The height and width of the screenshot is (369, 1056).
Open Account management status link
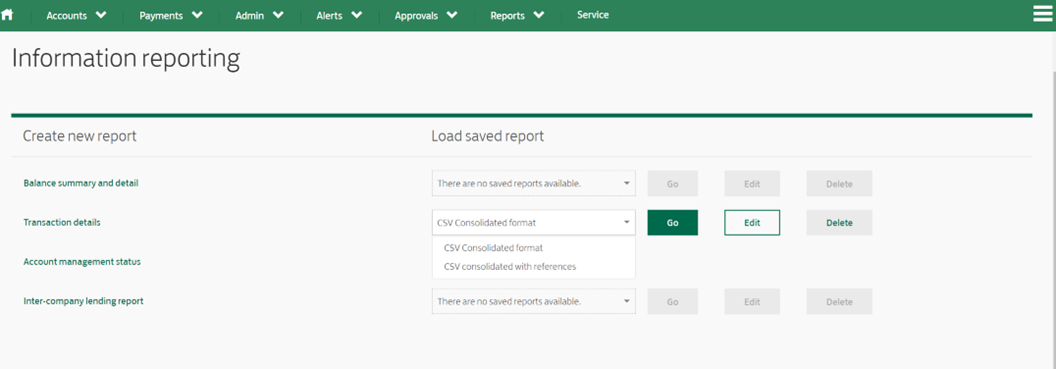(82, 262)
